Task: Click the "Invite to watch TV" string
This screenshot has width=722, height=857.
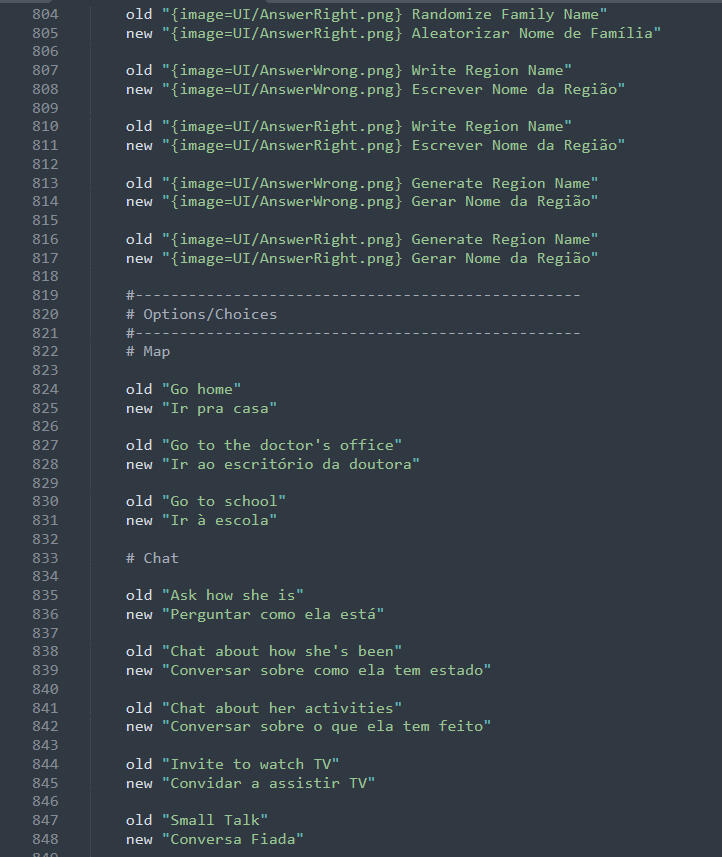Action: (250, 764)
